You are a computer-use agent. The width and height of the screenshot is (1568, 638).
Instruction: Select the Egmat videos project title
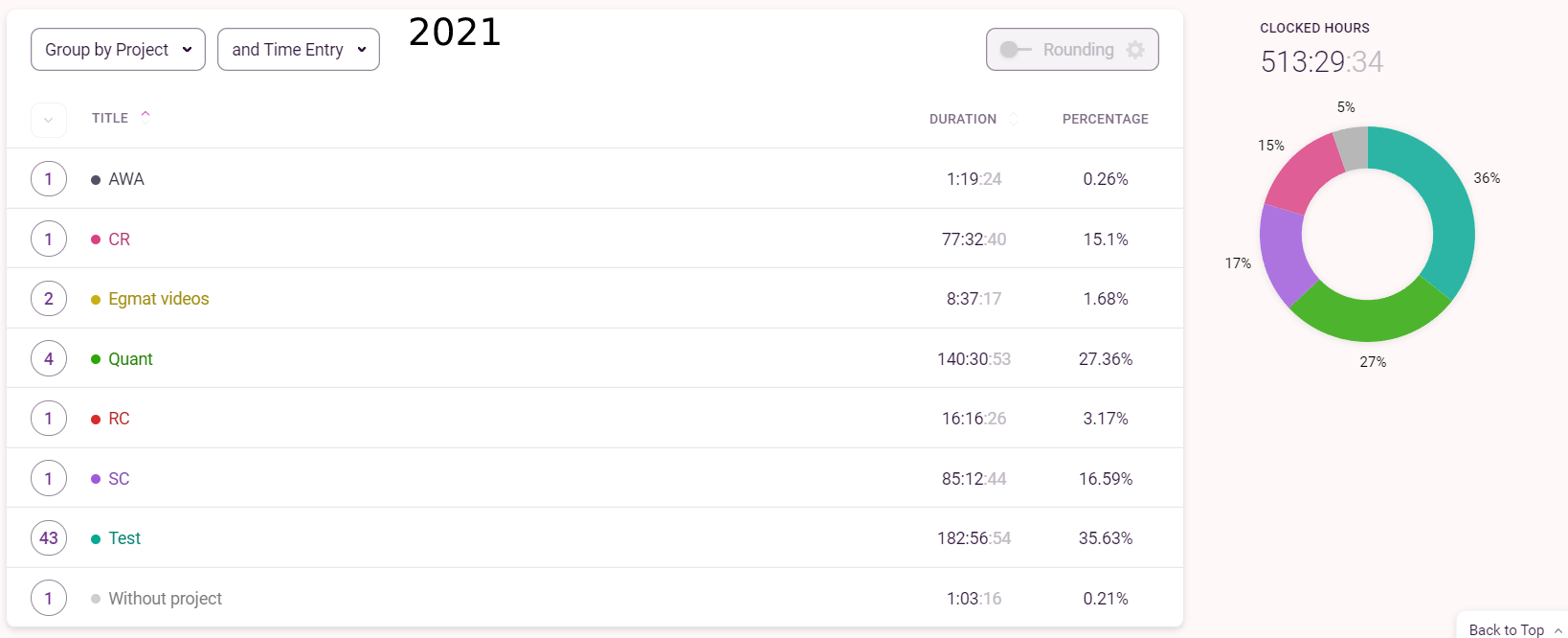158,299
